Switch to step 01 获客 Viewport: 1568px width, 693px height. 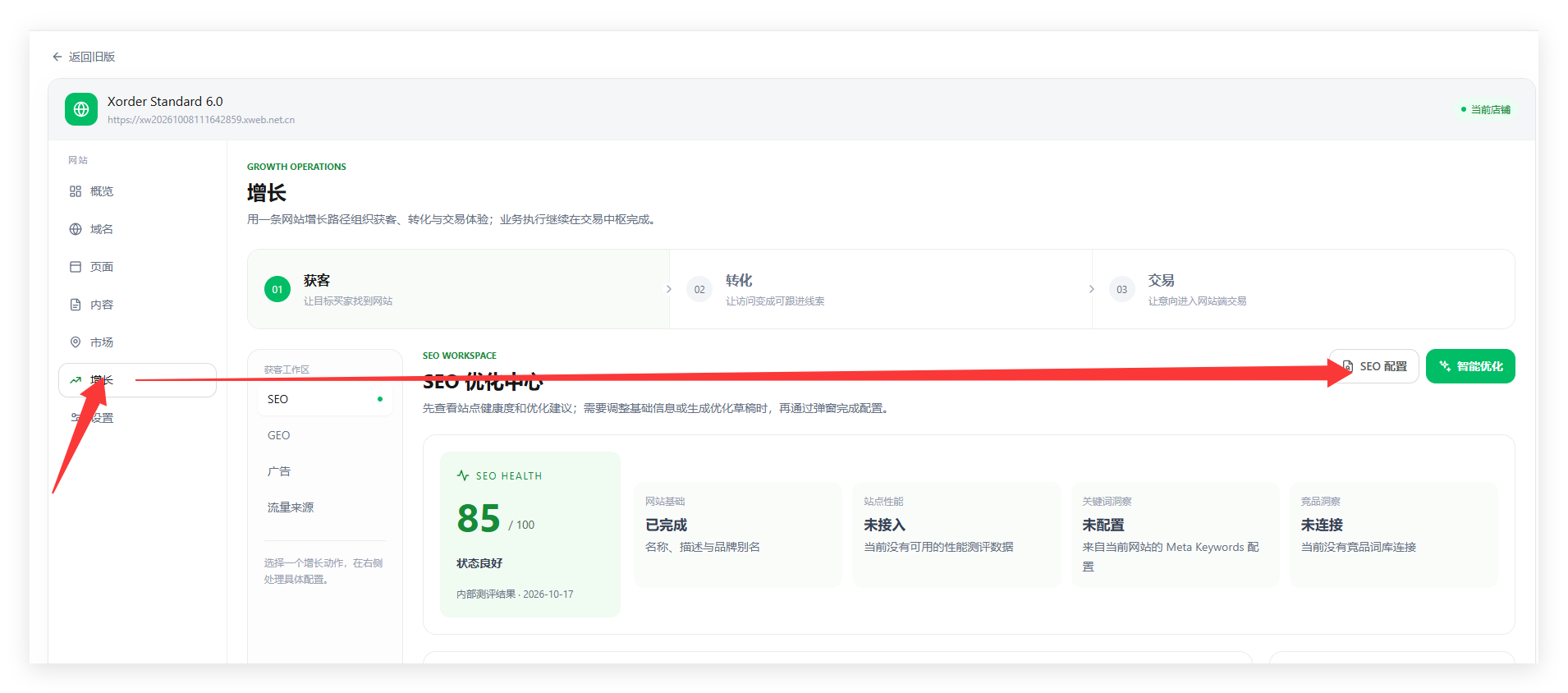[x=458, y=289]
